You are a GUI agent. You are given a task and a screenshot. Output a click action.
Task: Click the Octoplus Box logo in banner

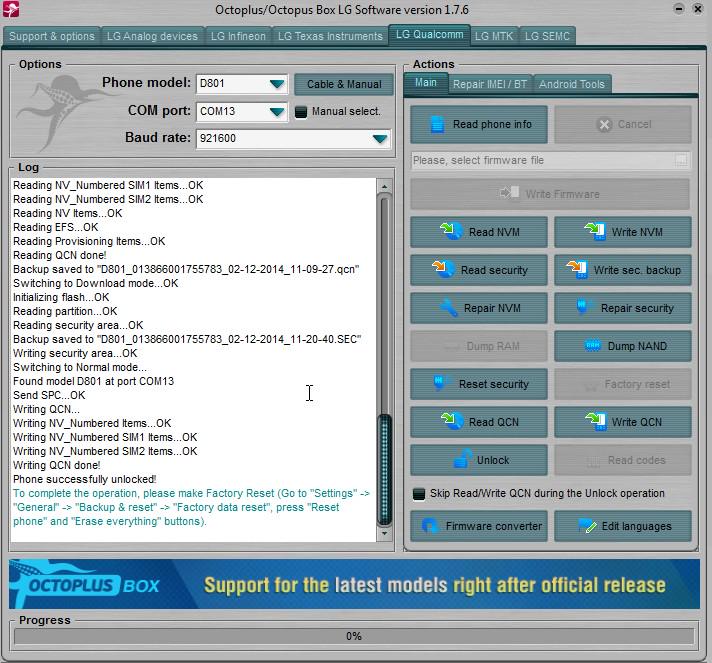click(x=85, y=584)
